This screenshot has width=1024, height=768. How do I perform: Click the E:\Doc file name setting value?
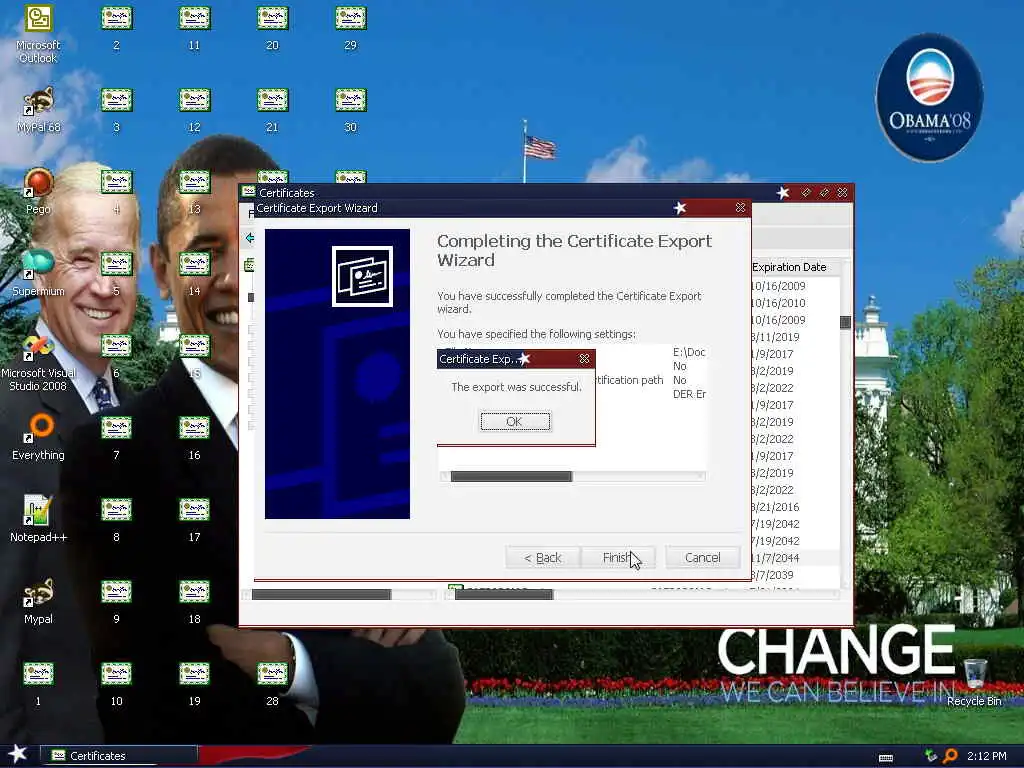pos(689,352)
